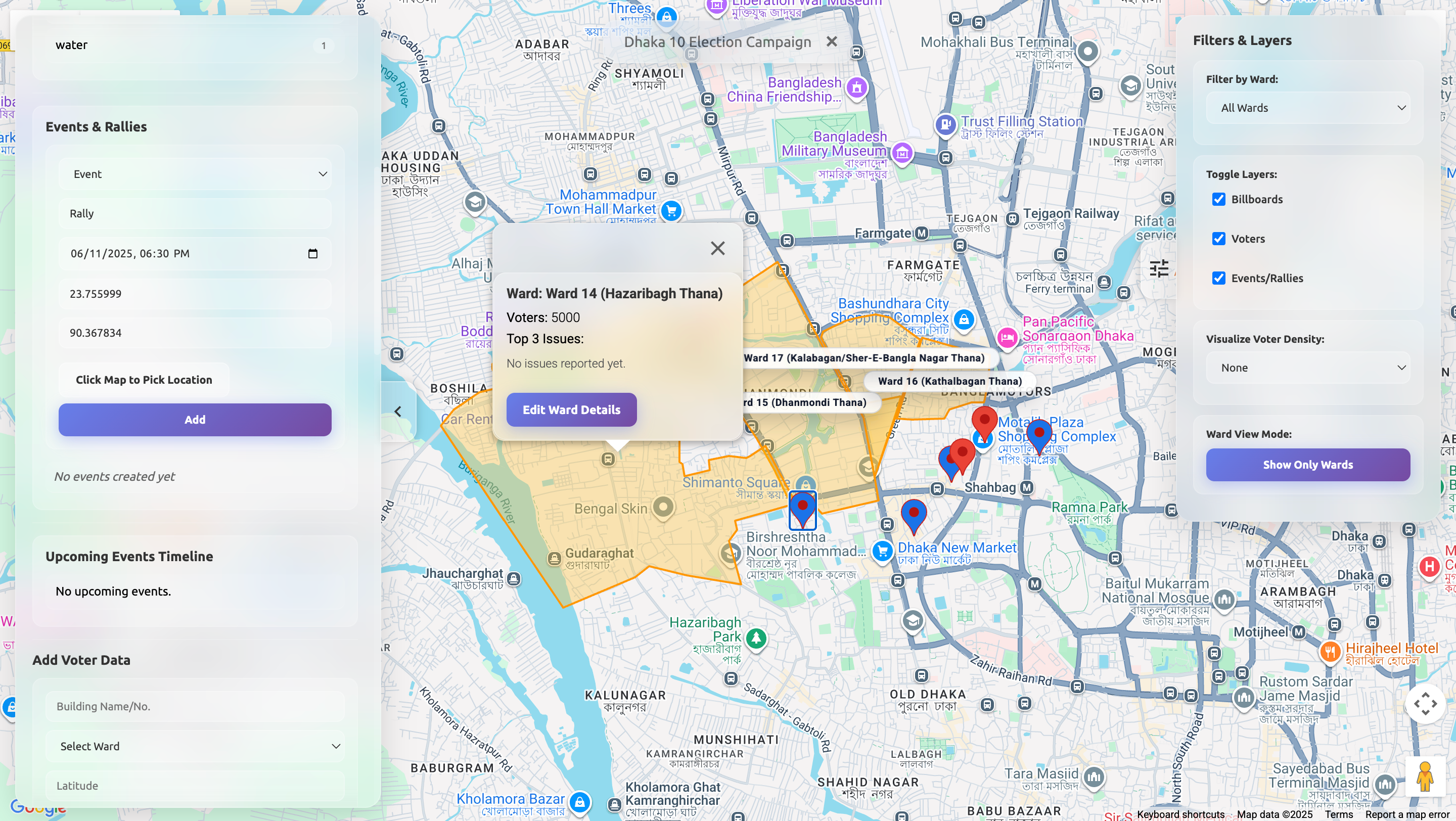Click the Ward 16 (Kathalbagan Thana) label
The height and width of the screenshot is (821, 1456).
click(949, 381)
